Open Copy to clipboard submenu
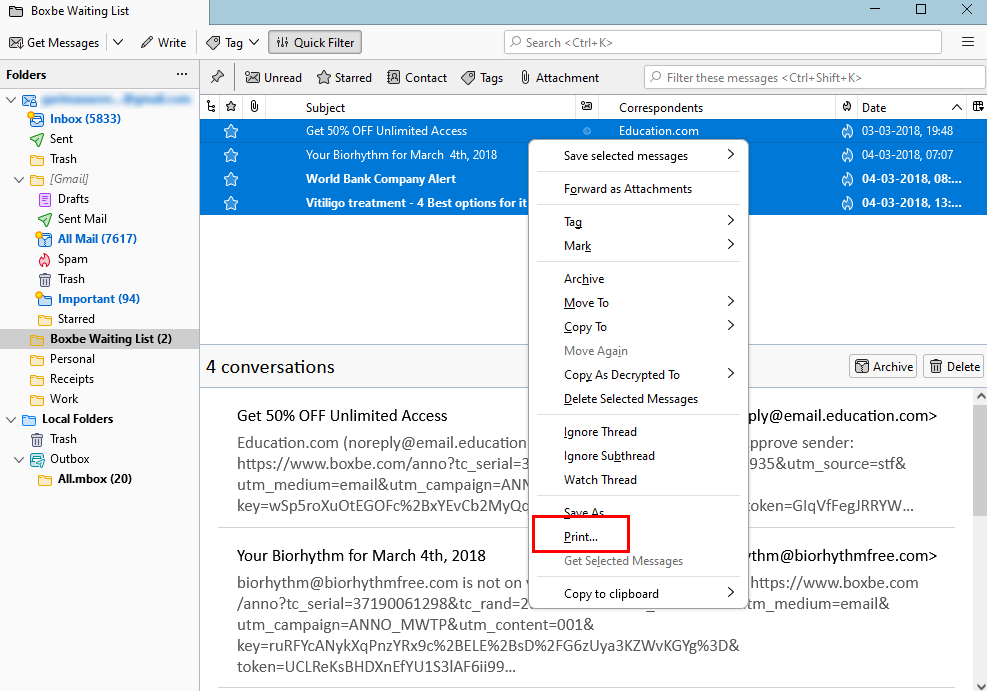This screenshot has height=691, width=987. click(638, 593)
